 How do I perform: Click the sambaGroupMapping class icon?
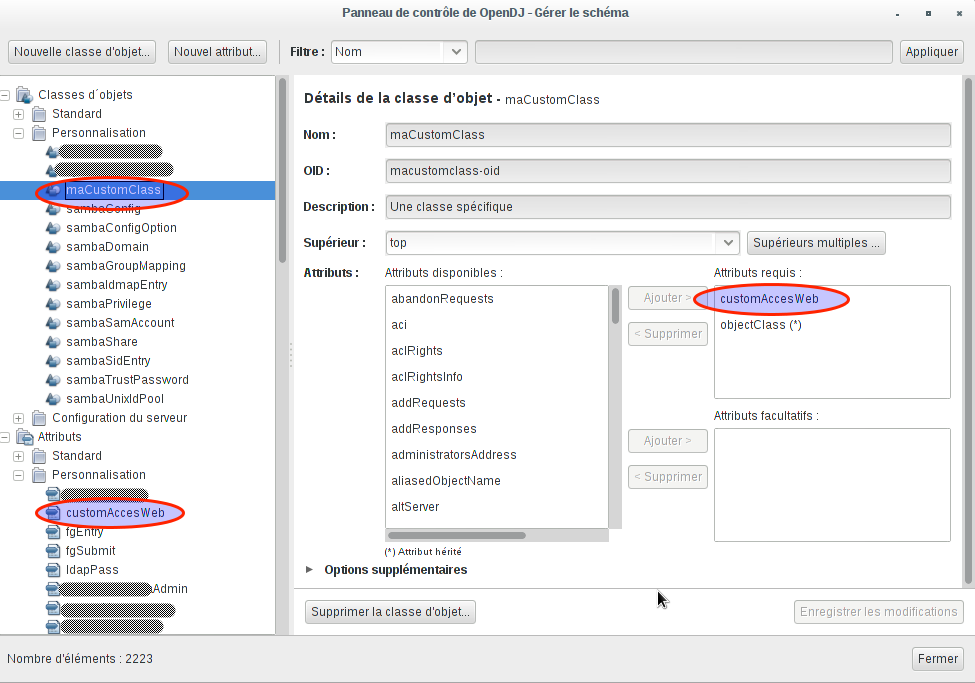(53, 266)
